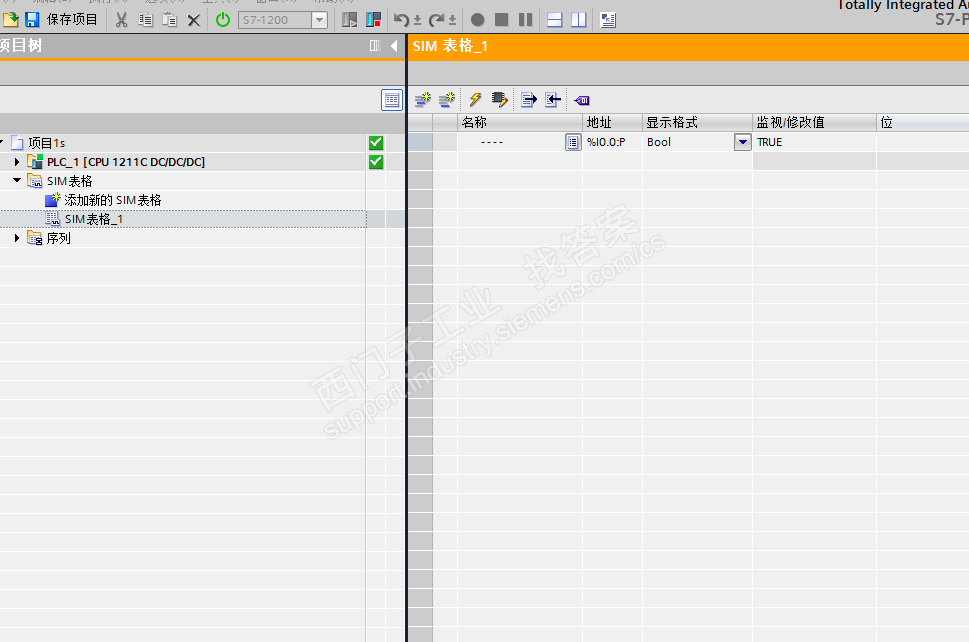Split editor area horizontally
Image resolution: width=969 pixels, height=642 pixels.
[x=555, y=20]
